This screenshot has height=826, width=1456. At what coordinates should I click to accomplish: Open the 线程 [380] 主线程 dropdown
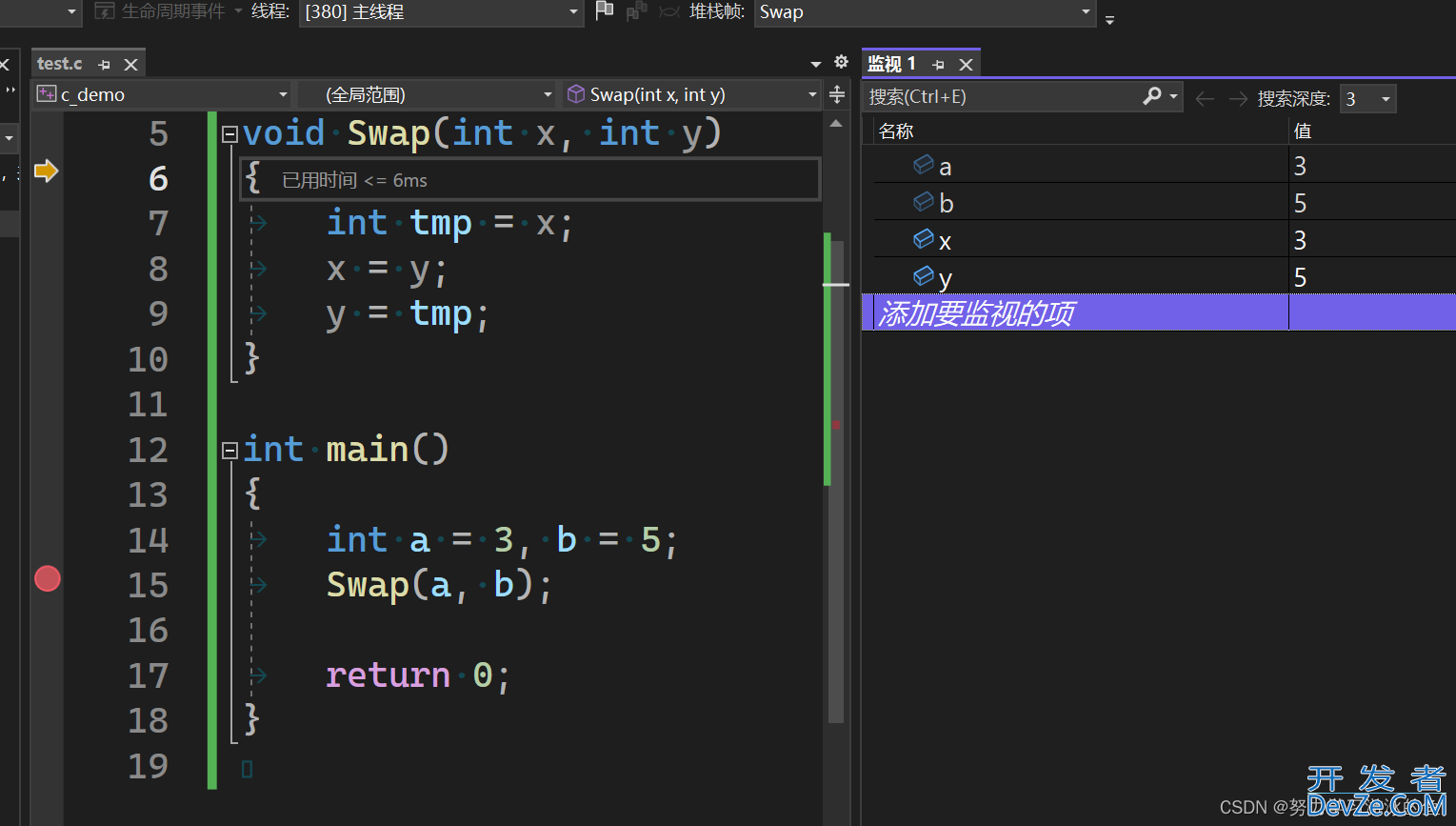click(x=573, y=12)
